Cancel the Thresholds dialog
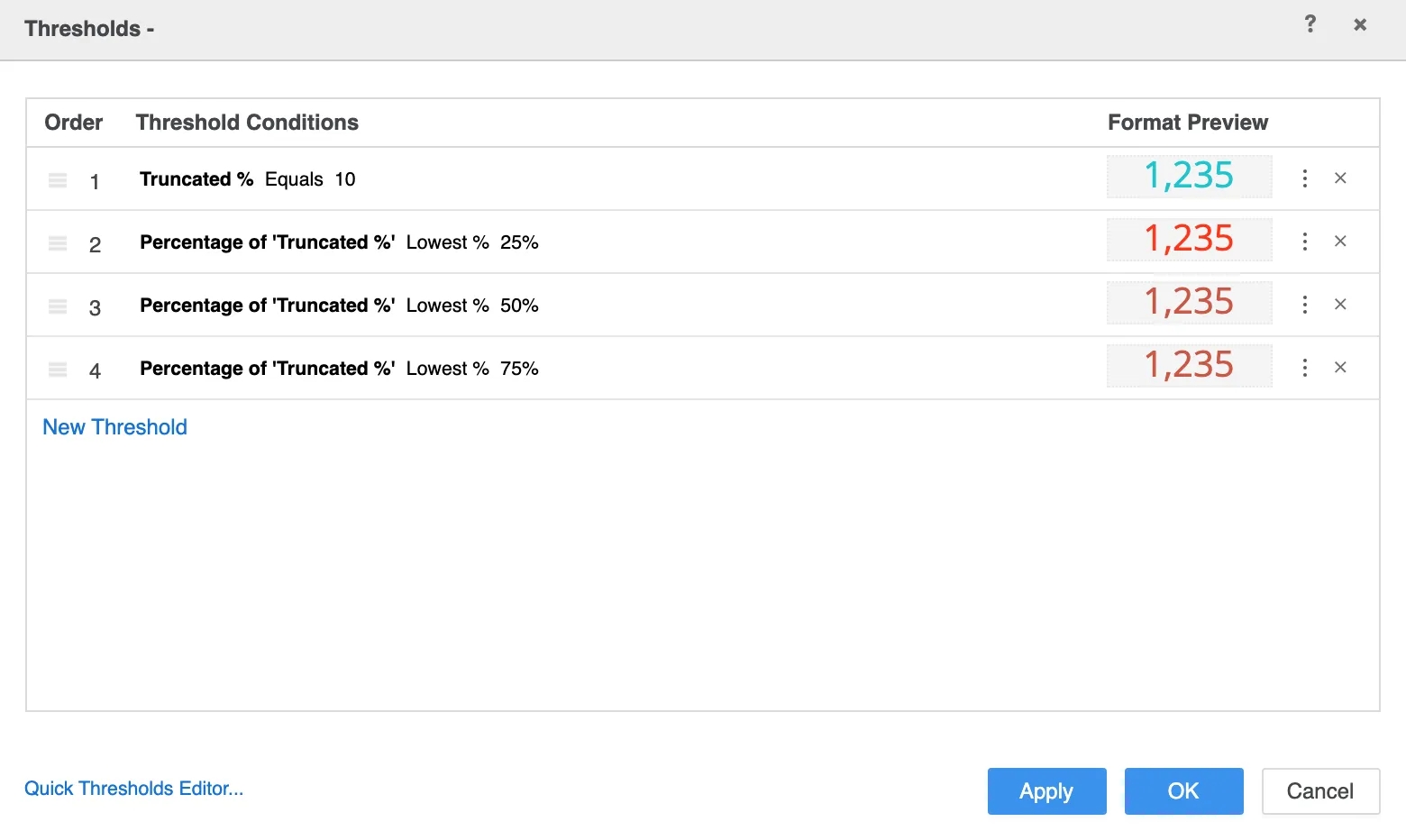1406x840 pixels. click(1320, 790)
